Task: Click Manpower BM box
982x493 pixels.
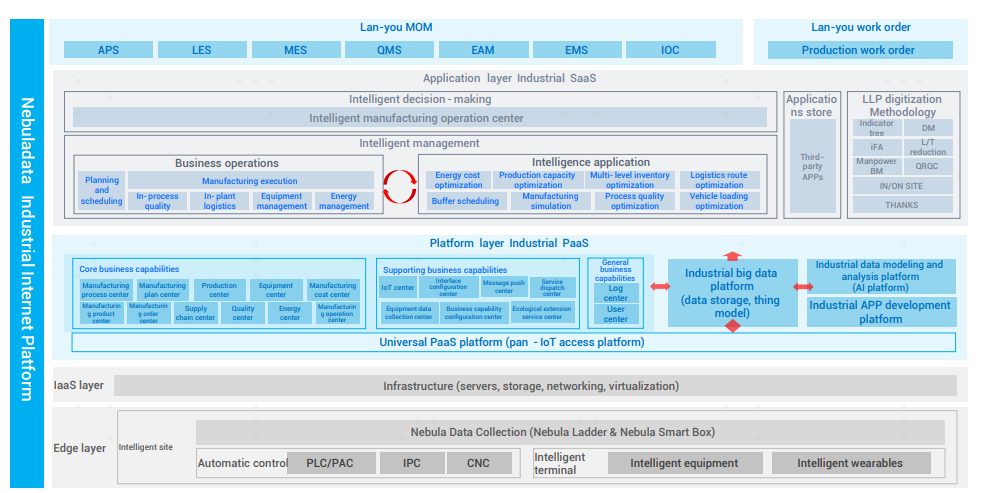Action: (877, 166)
